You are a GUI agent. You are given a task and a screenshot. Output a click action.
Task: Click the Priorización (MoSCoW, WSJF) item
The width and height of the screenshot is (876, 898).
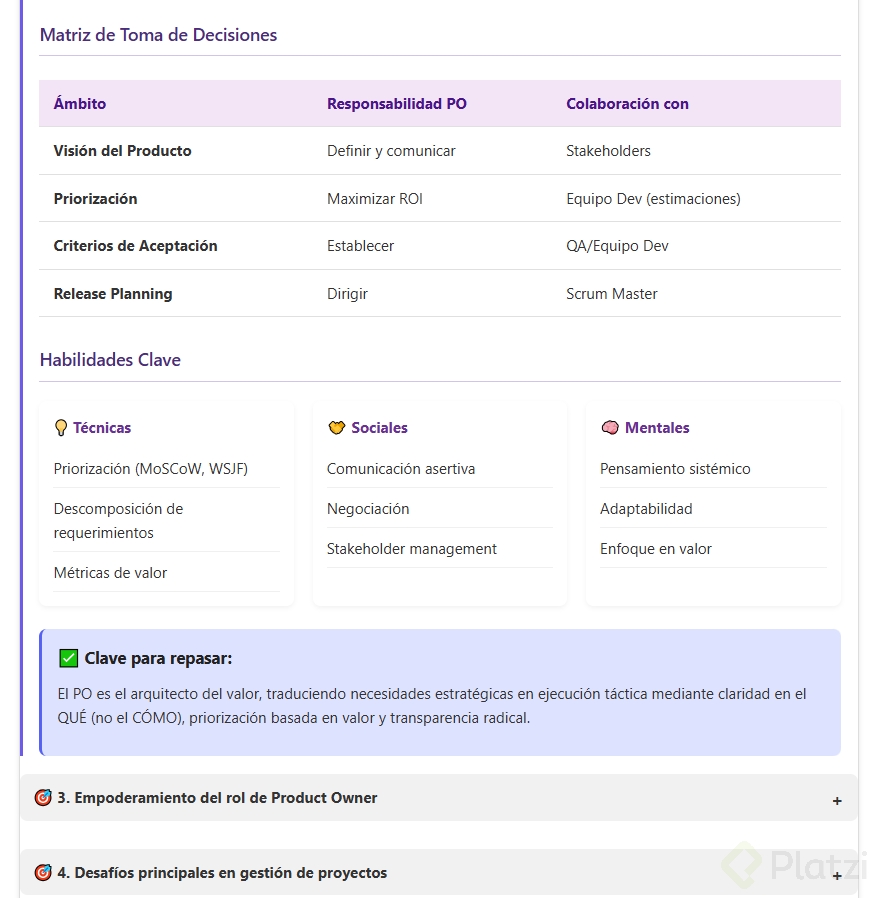(x=151, y=469)
